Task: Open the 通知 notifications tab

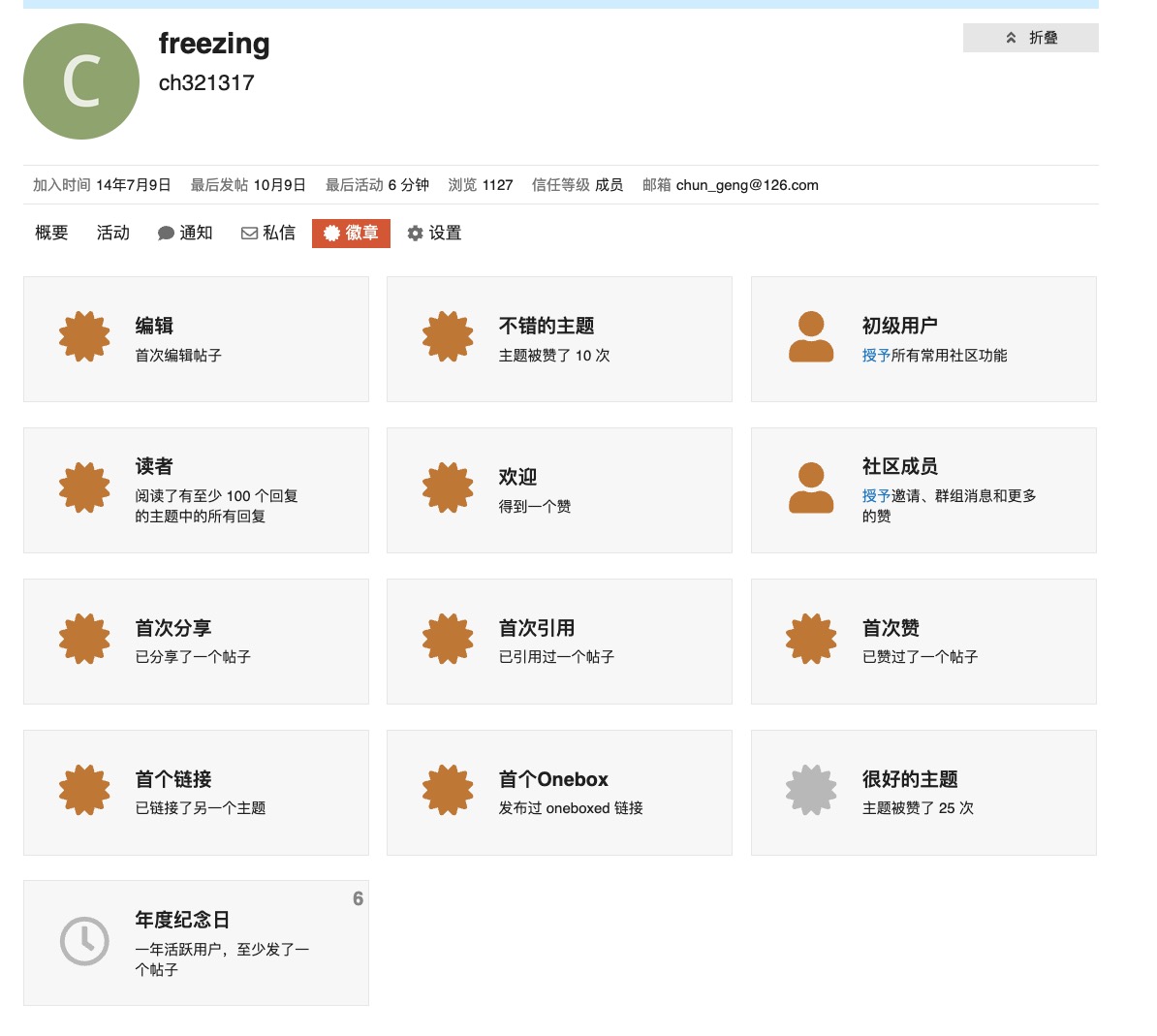Action: coord(185,234)
